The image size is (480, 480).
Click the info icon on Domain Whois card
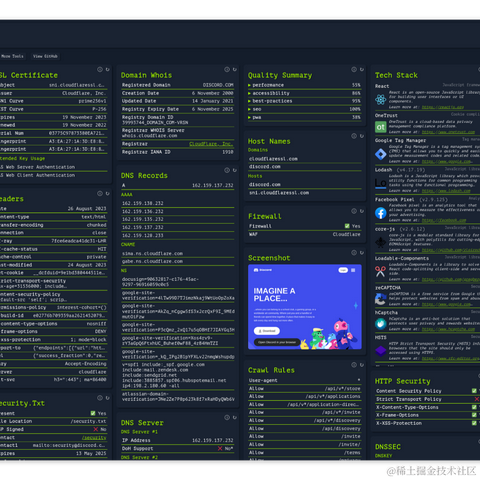(x=227, y=69)
